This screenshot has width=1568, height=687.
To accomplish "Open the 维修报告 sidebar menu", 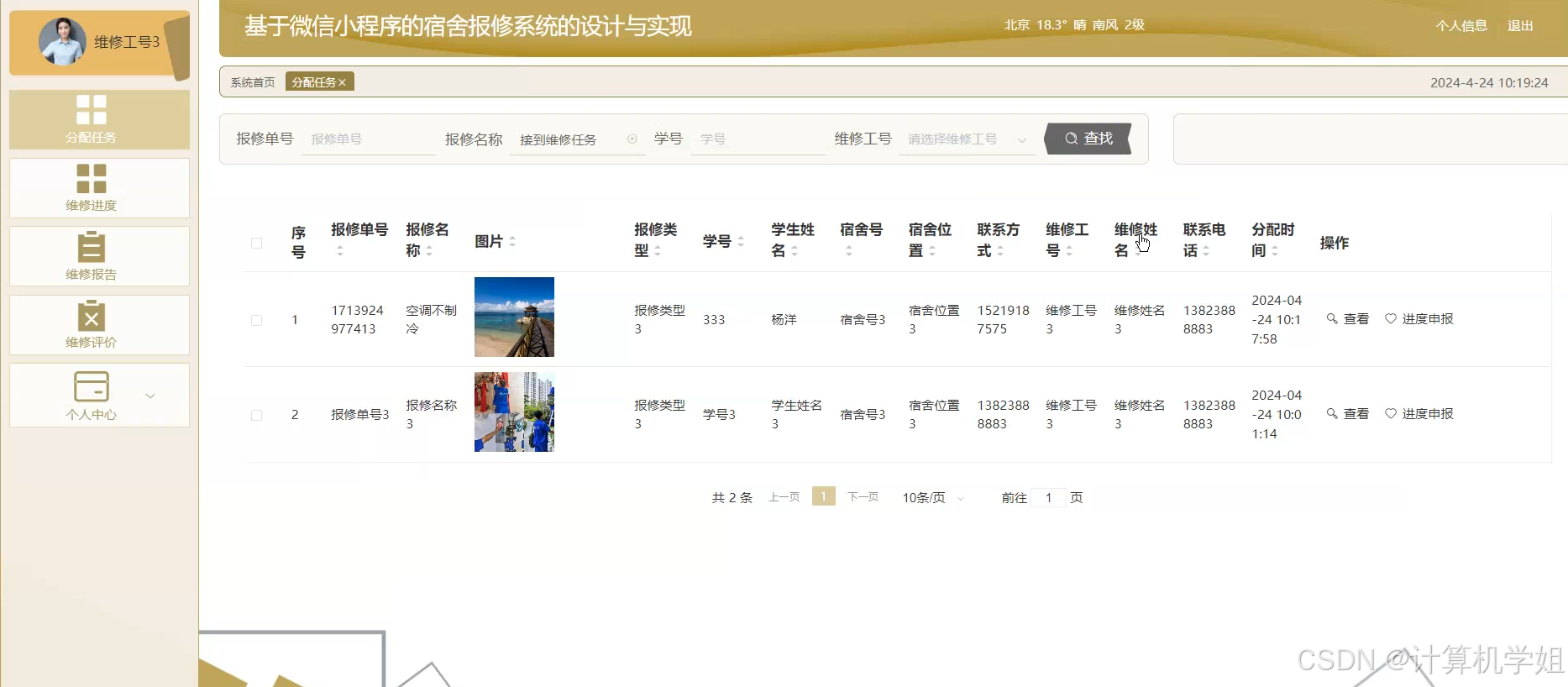I will [x=99, y=256].
